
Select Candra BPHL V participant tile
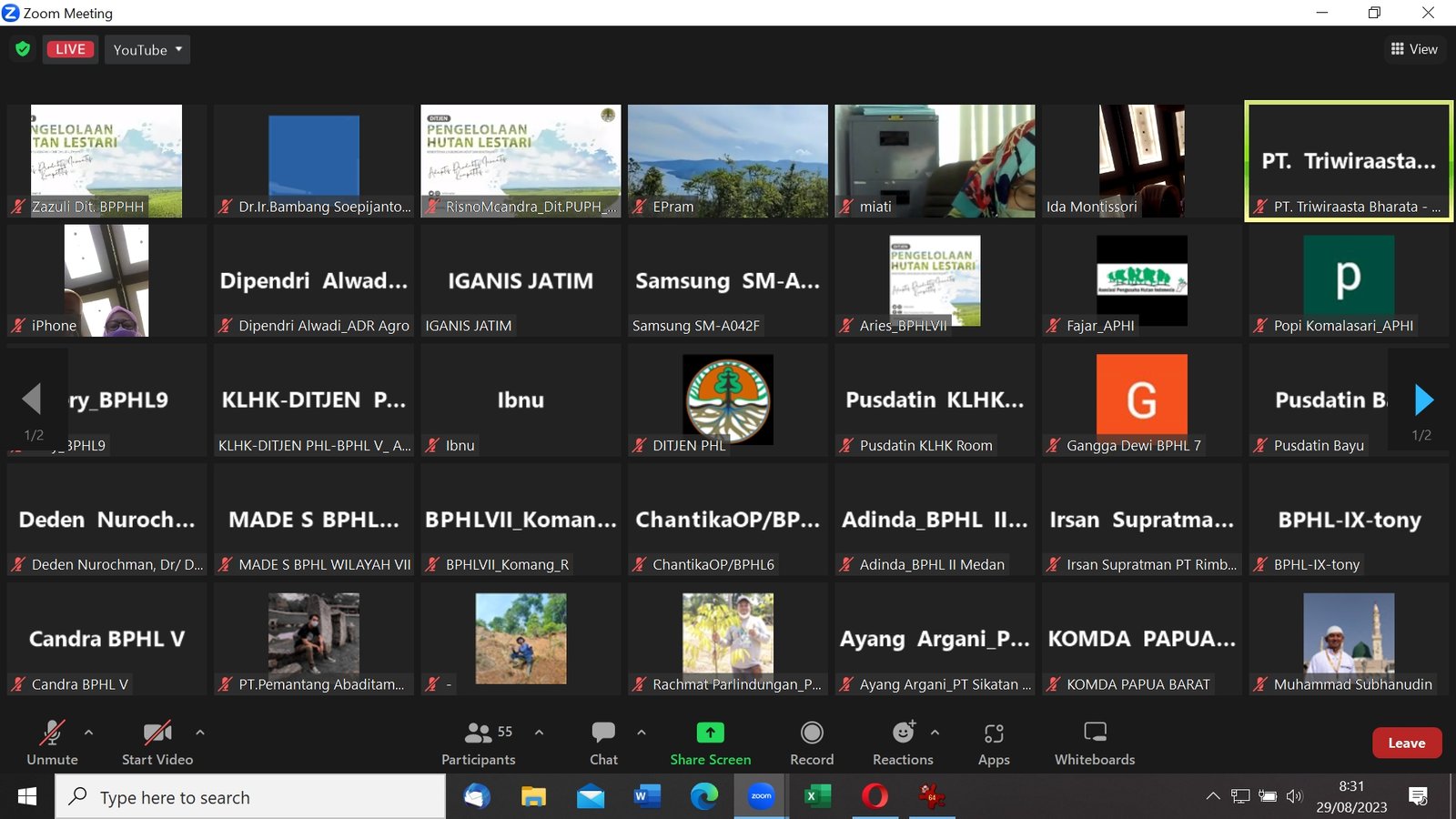coord(106,639)
